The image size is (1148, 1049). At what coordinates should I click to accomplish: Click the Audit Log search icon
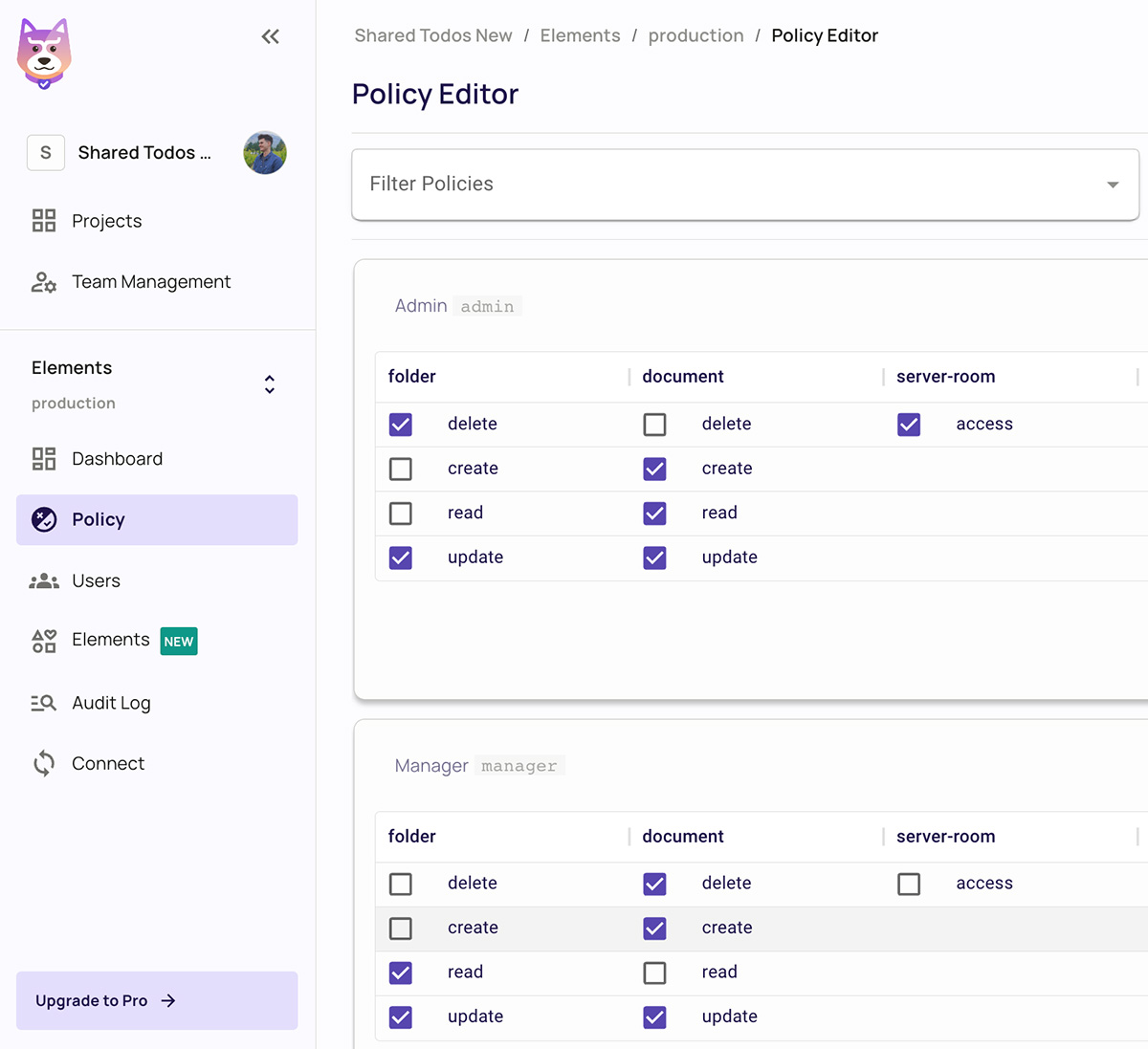44,703
